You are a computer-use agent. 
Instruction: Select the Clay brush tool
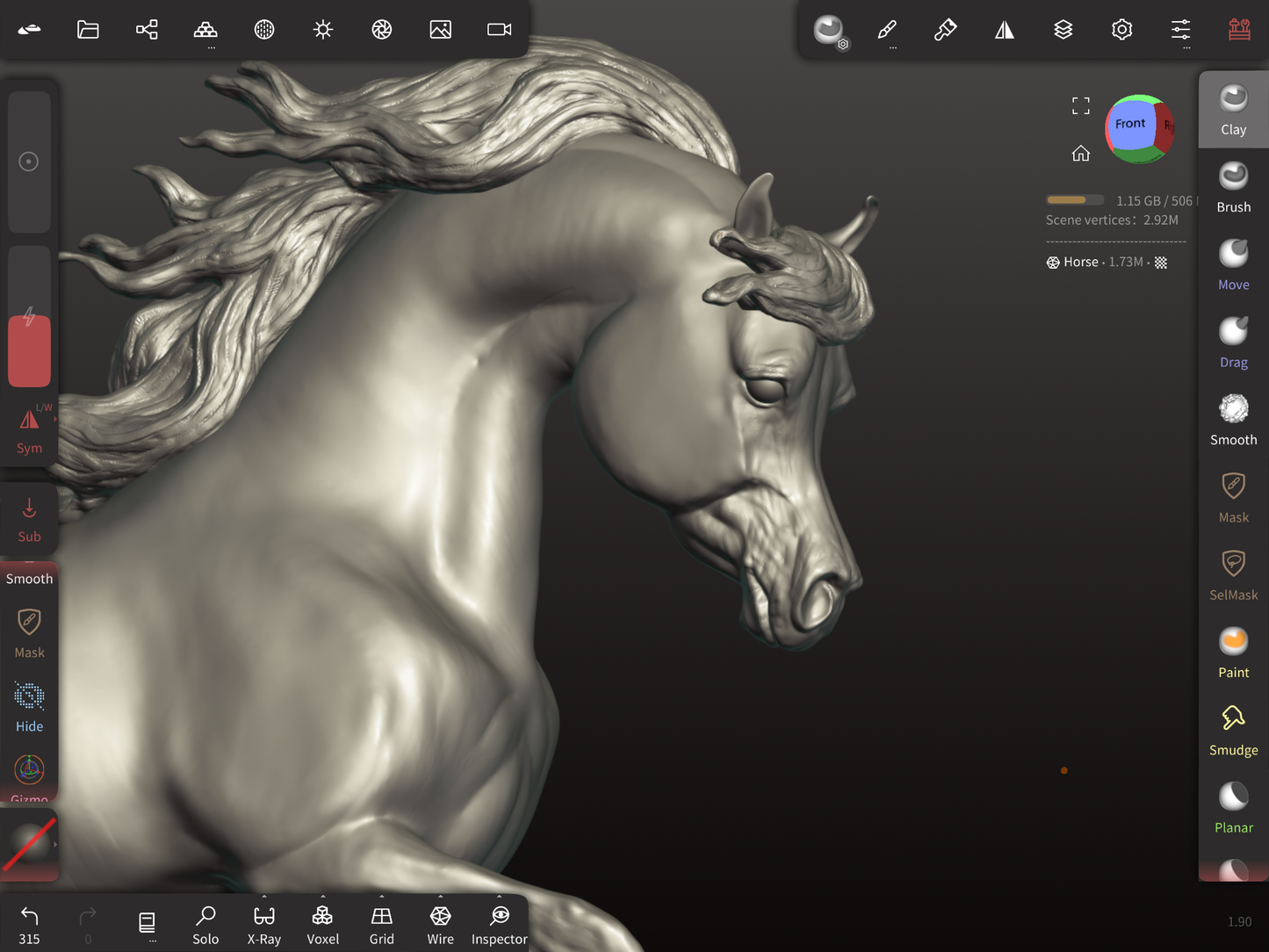pos(1233,110)
